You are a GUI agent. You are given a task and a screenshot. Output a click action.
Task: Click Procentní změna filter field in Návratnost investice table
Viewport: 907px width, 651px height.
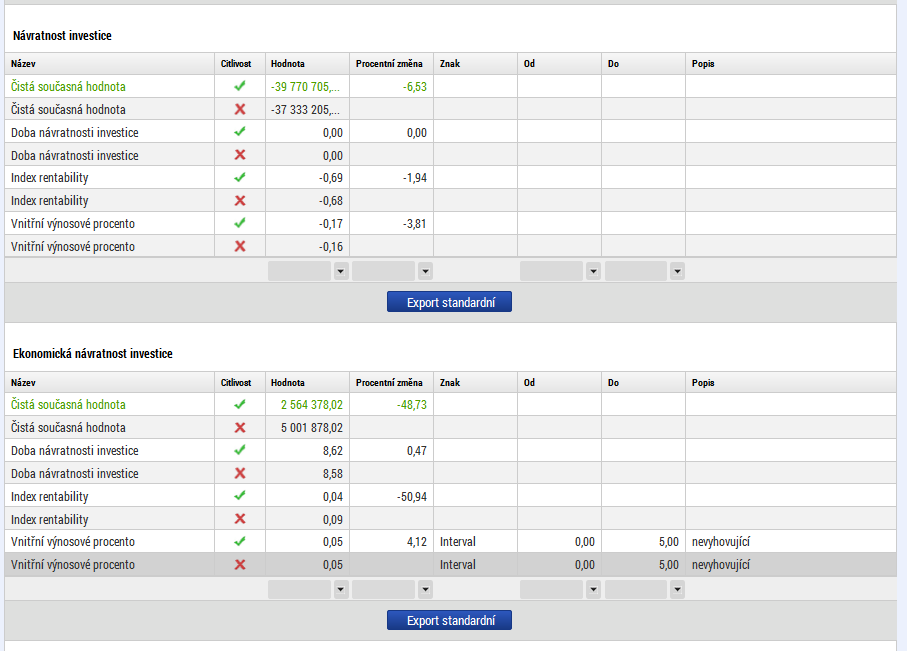[384, 271]
